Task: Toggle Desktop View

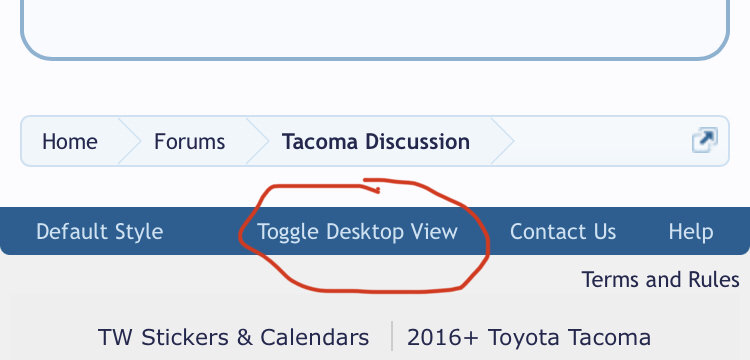Action: point(357,232)
